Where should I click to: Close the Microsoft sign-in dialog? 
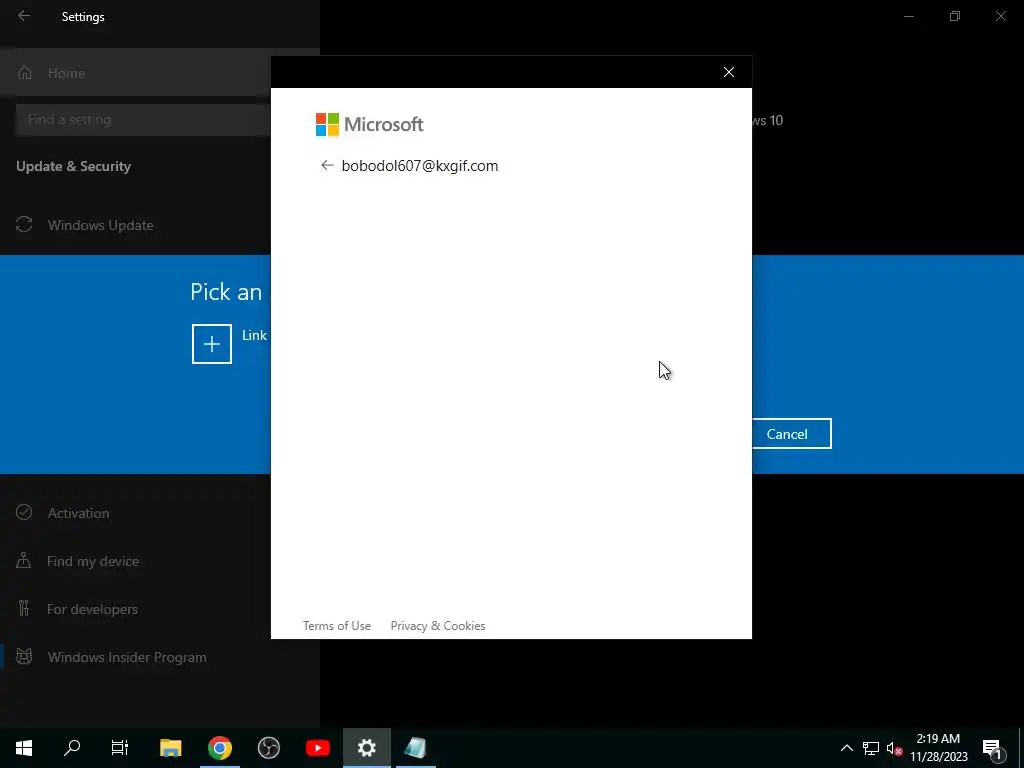click(x=729, y=72)
